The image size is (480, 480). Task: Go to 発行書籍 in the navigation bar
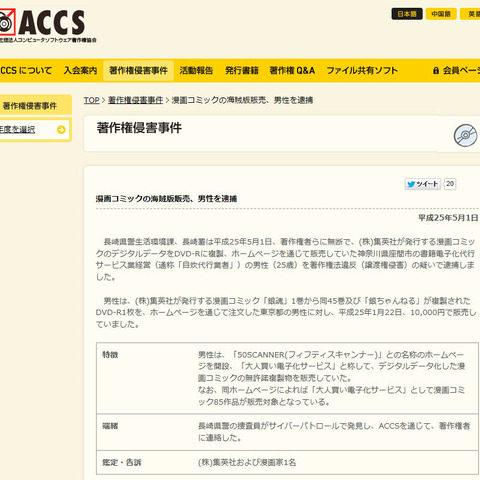(x=242, y=71)
